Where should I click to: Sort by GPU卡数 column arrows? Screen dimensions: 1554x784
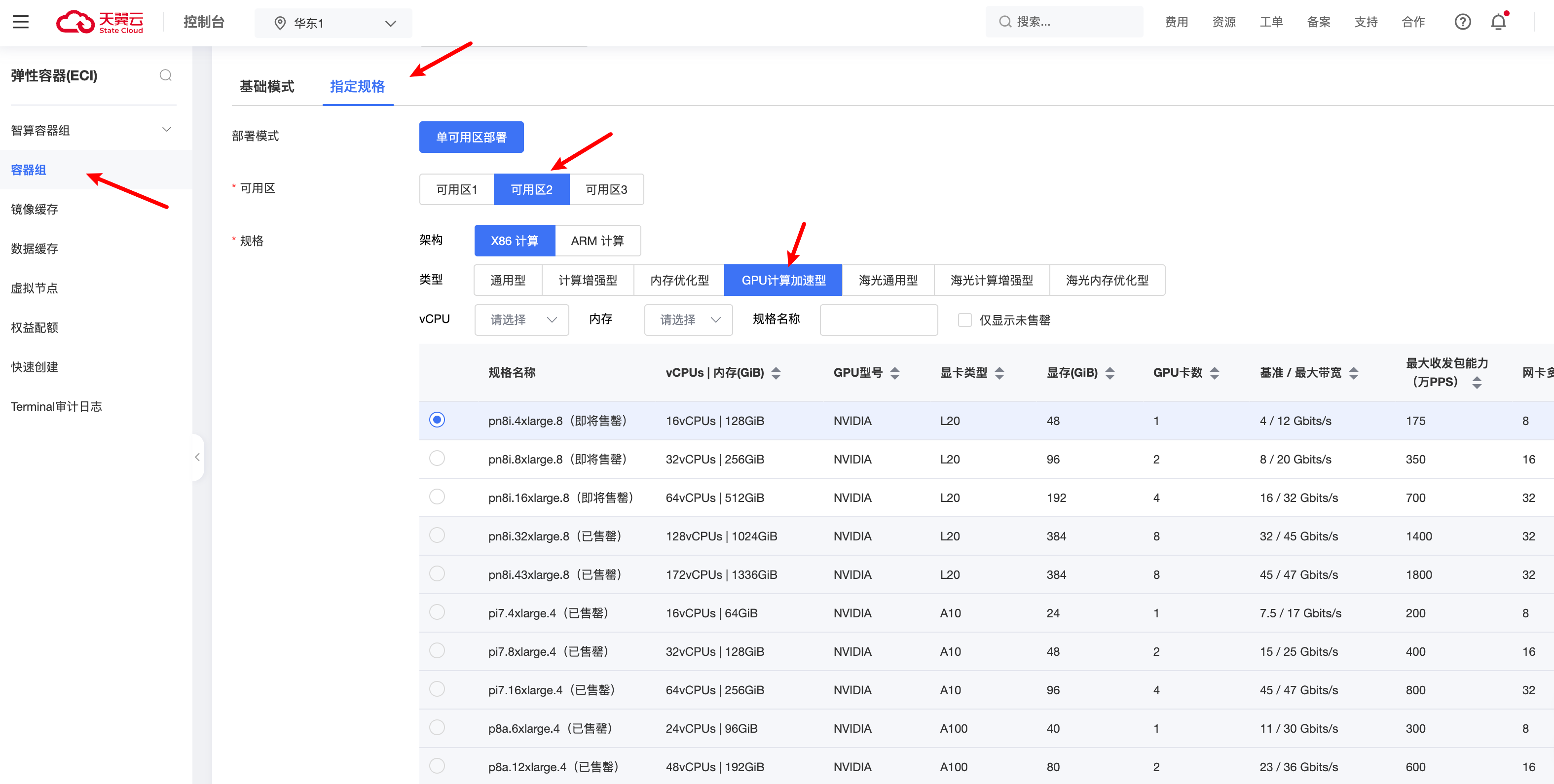tap(1215, 373)
